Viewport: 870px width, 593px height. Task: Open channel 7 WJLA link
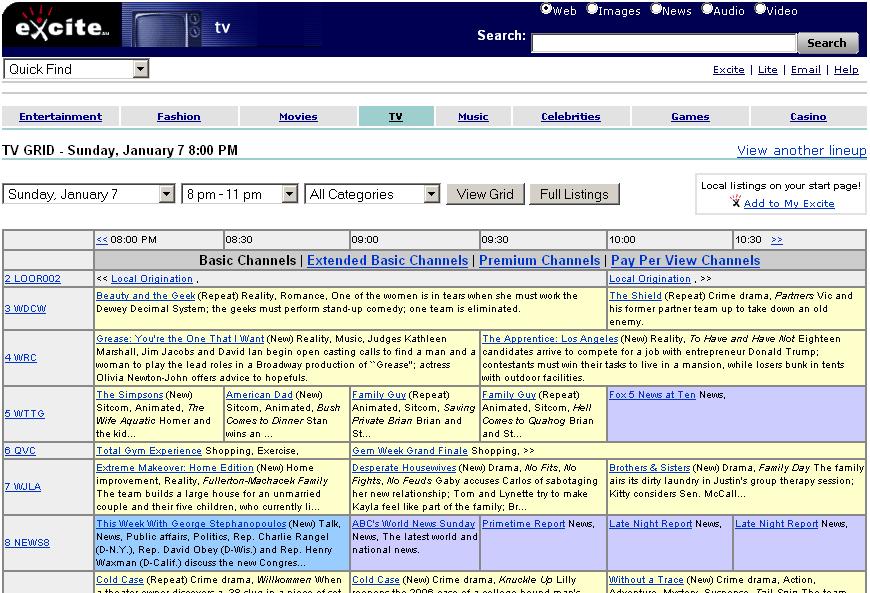23,486
